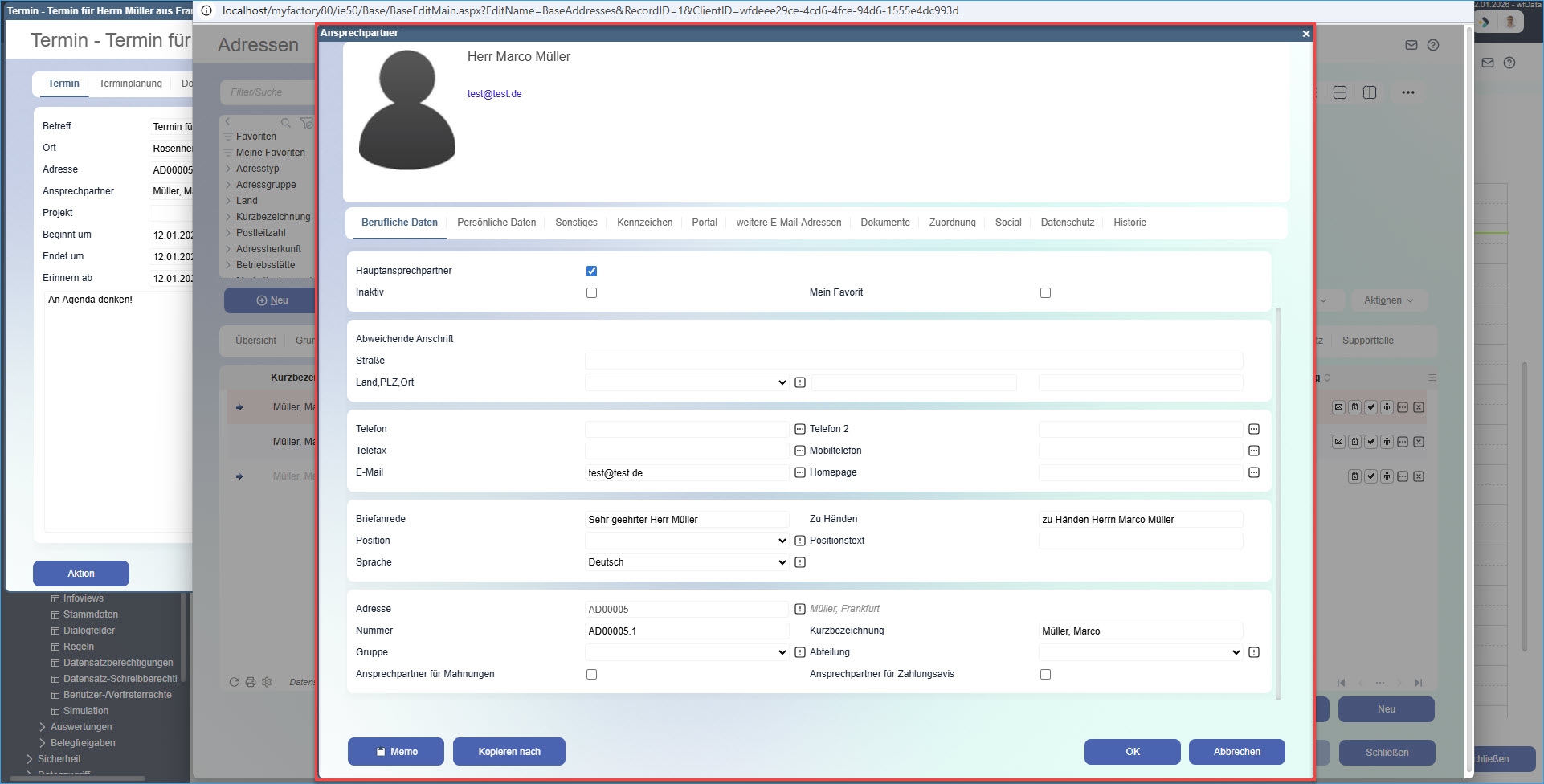
Task: Click the info icon next to Adresse field
Action: coord(799,609)
